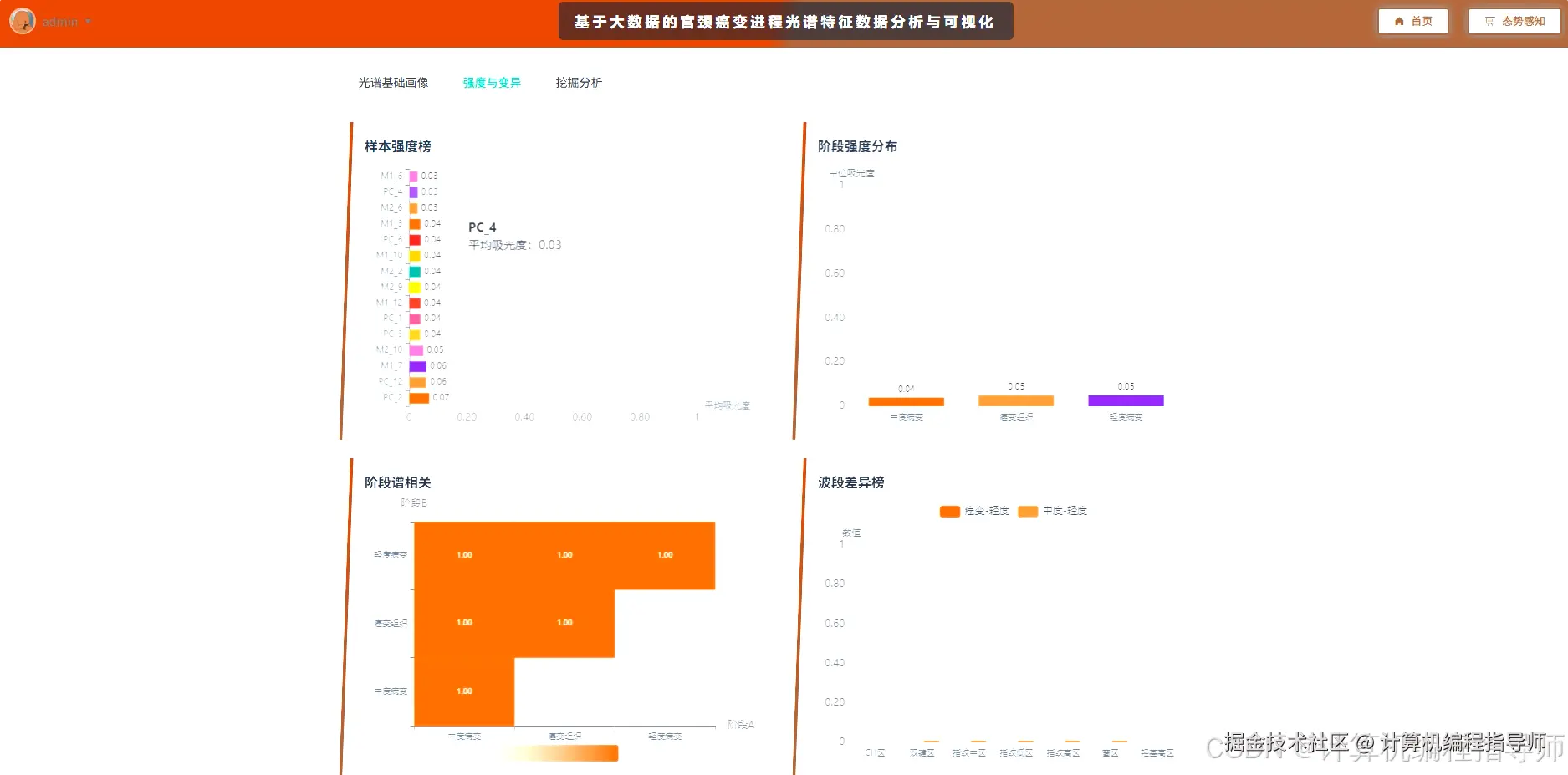Open the 态势感知 dashboard button

click(1514, 21)
